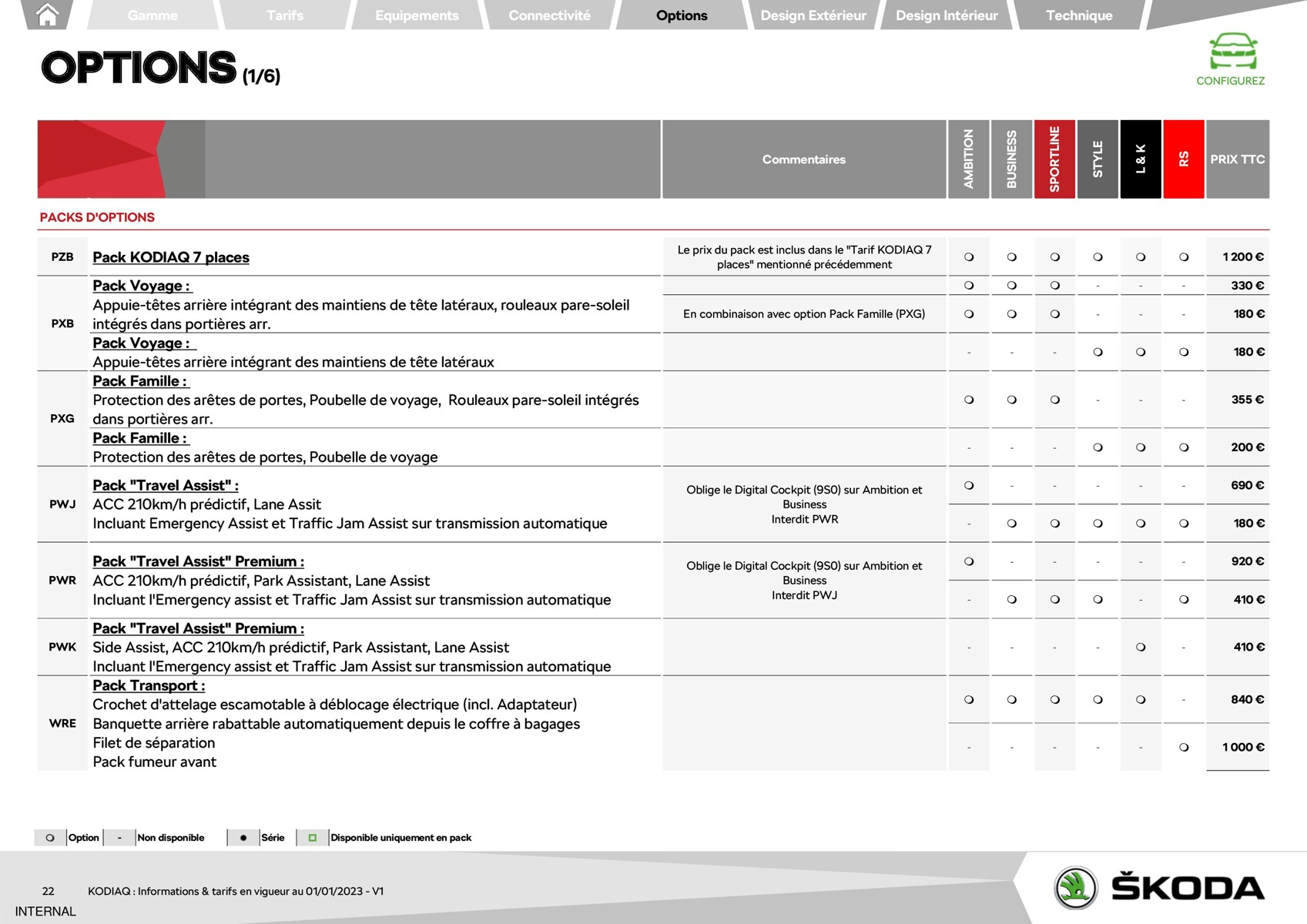
Task: Click the PACKS D'OPTIONS section title
Action: coord(97,218)
